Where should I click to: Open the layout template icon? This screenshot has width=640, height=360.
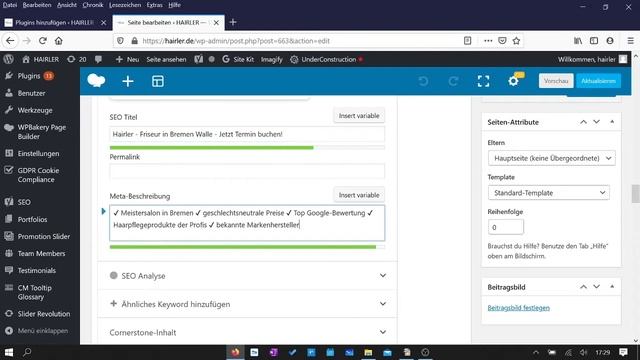158,81
